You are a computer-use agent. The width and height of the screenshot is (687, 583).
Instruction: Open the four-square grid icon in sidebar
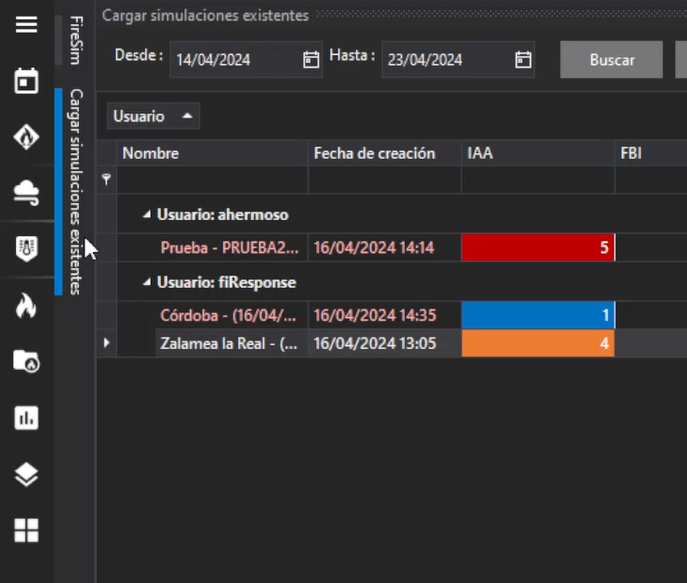point(26,530)
